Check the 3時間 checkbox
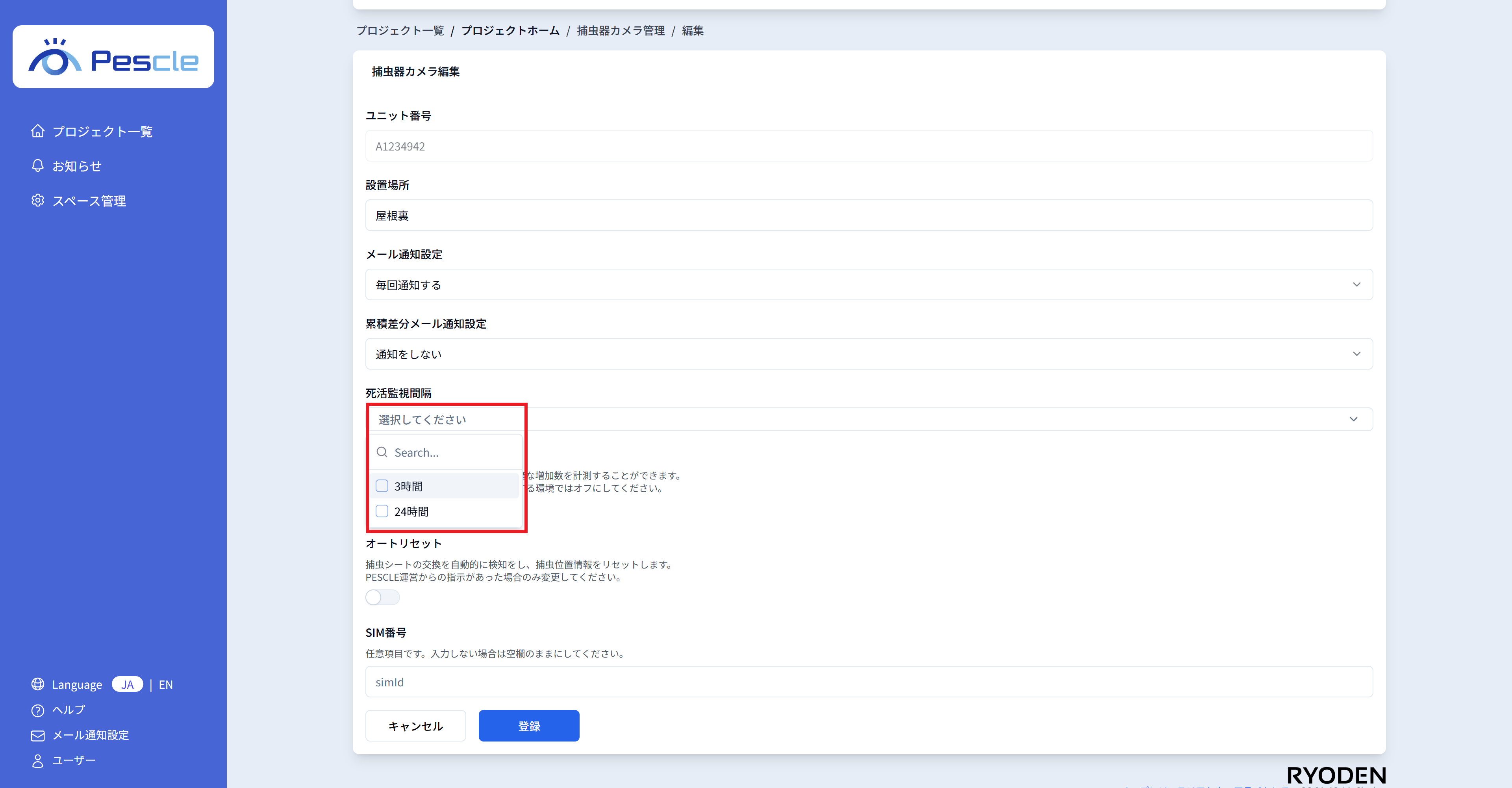Viewport: 1512px width, 788px height. point(382,485)
